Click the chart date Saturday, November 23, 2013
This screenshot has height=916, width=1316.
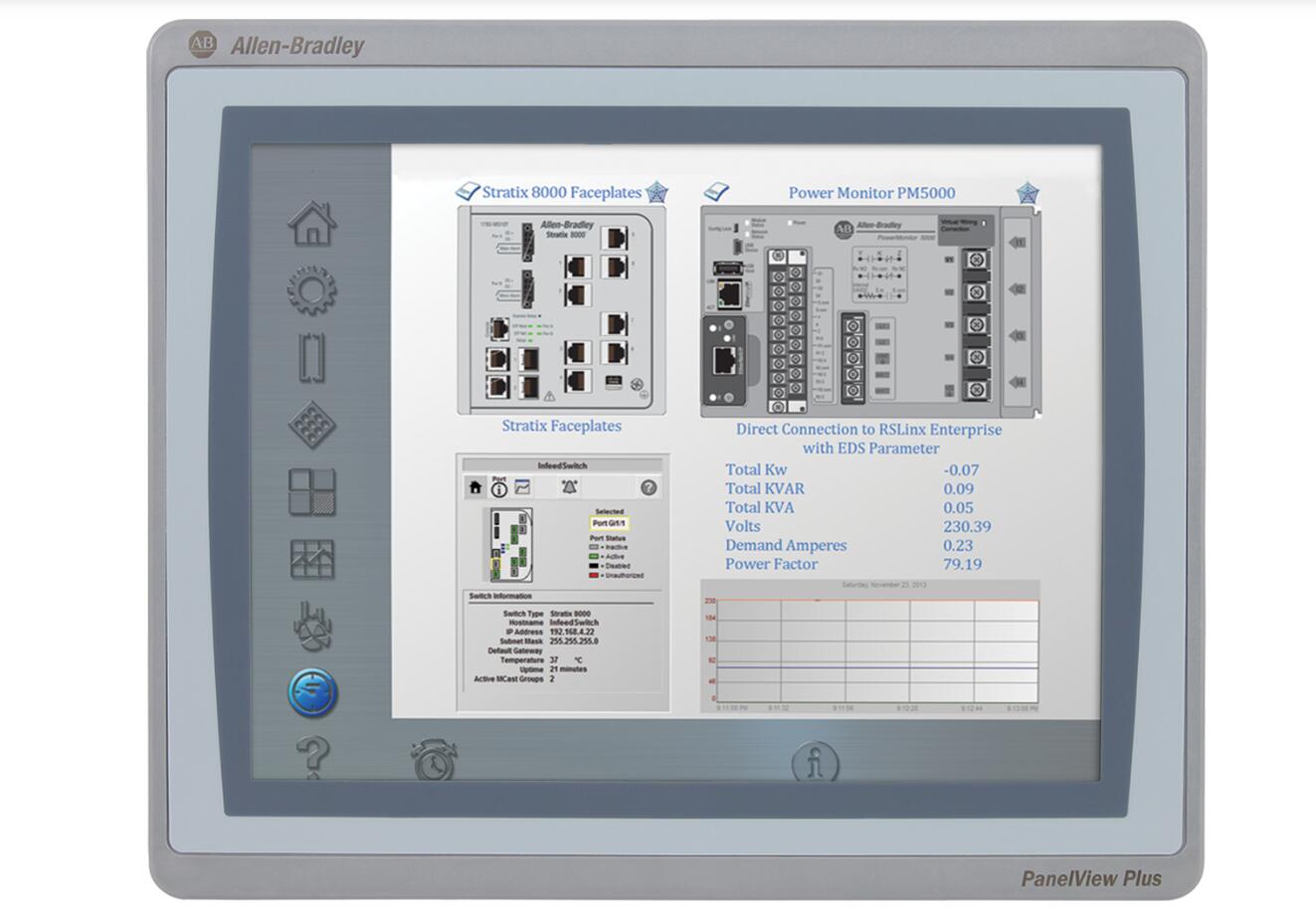point(884,585)
